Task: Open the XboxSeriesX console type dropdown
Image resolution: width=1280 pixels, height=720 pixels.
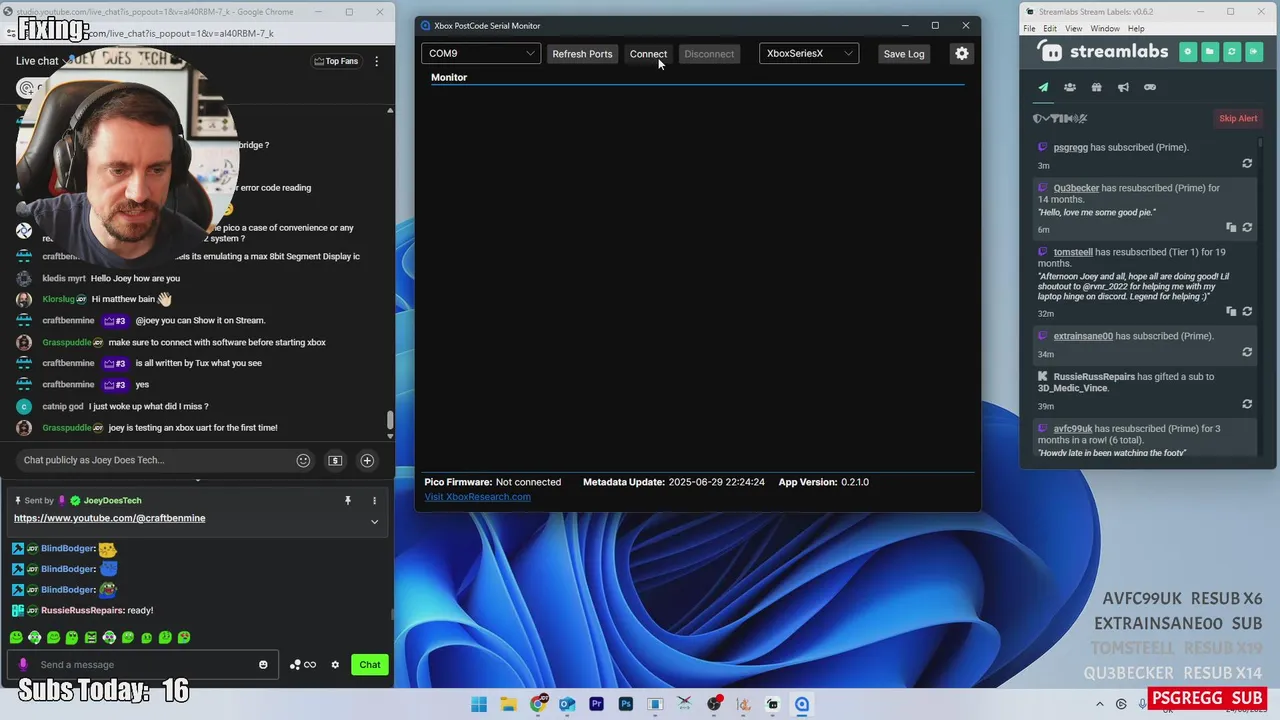Action: point(809,53)
